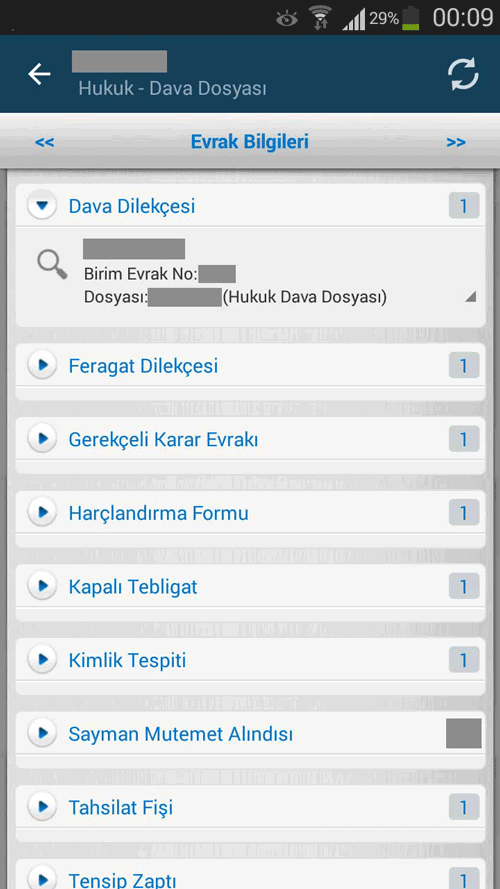The image size is (500, 889).
Task: Expand the Harçlandırma Formu arrow
Action: pyautogui.click(x=42, y=513)
